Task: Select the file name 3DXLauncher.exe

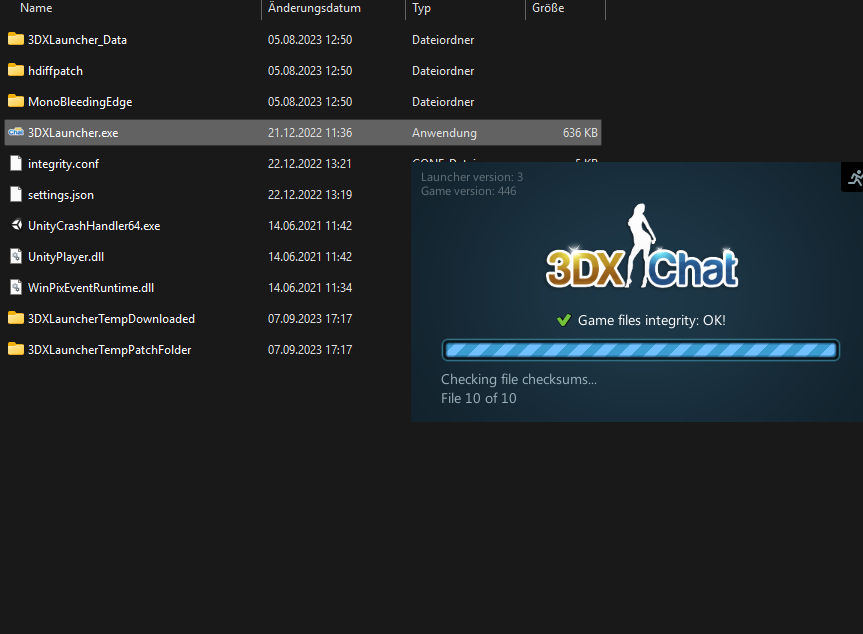Action: click(73, 133)
